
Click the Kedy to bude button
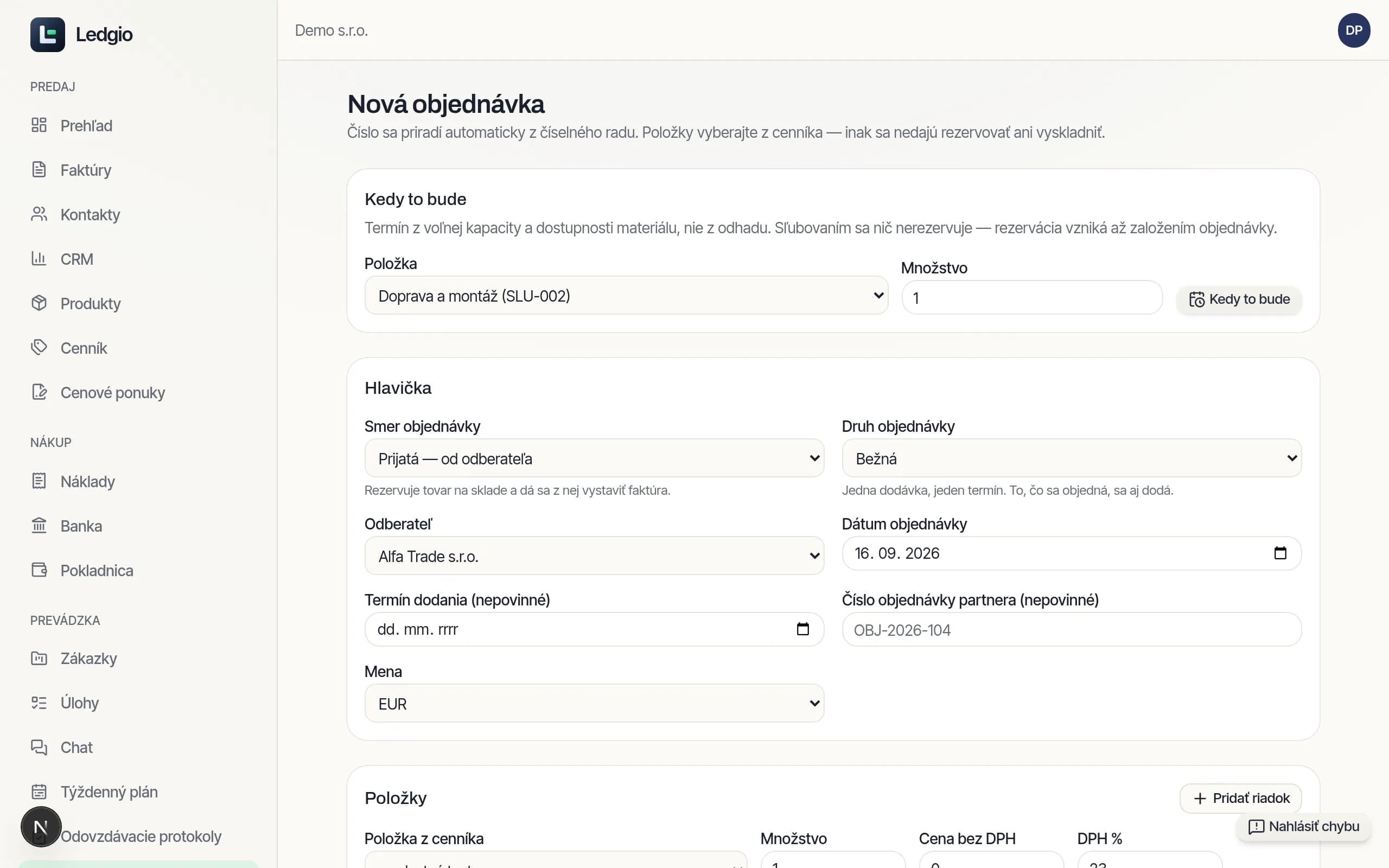[x=1239, y=299]
